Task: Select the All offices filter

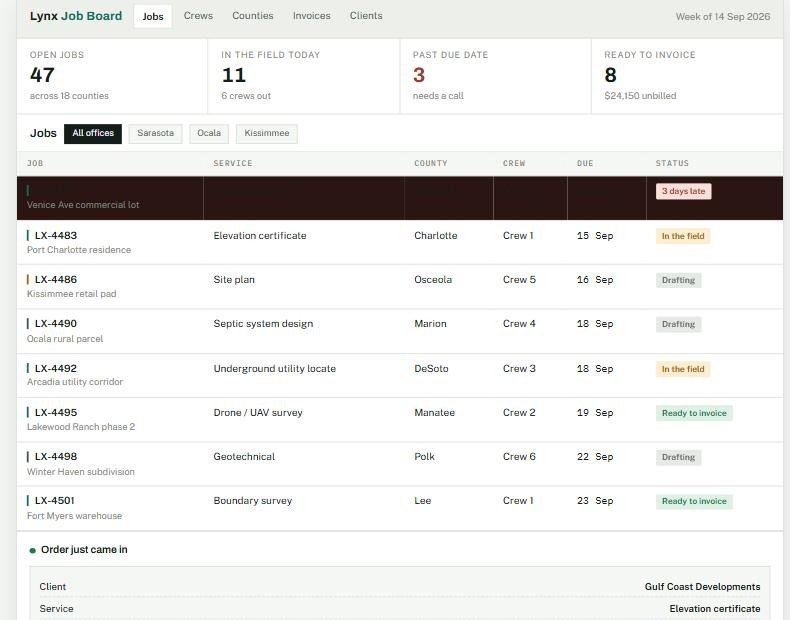Action: (93, 133)
